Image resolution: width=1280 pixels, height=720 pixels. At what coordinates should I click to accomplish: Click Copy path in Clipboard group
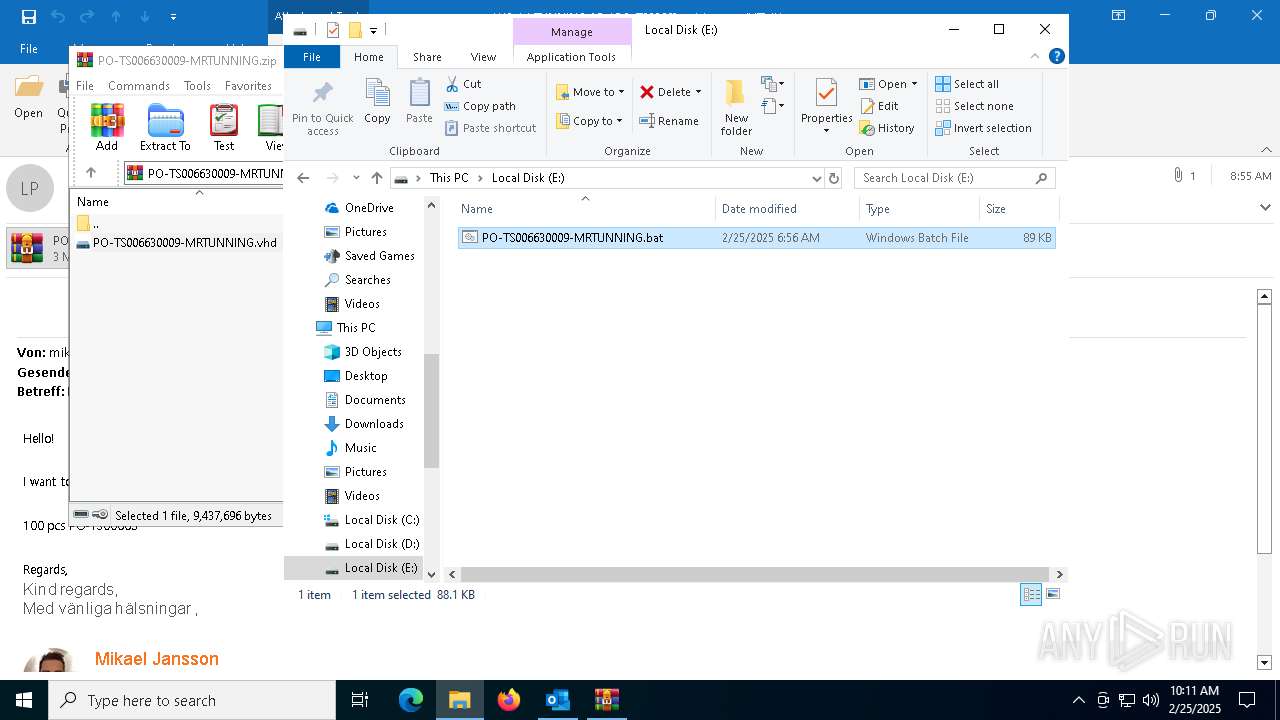pyautogui.click(x=480, y=106)
